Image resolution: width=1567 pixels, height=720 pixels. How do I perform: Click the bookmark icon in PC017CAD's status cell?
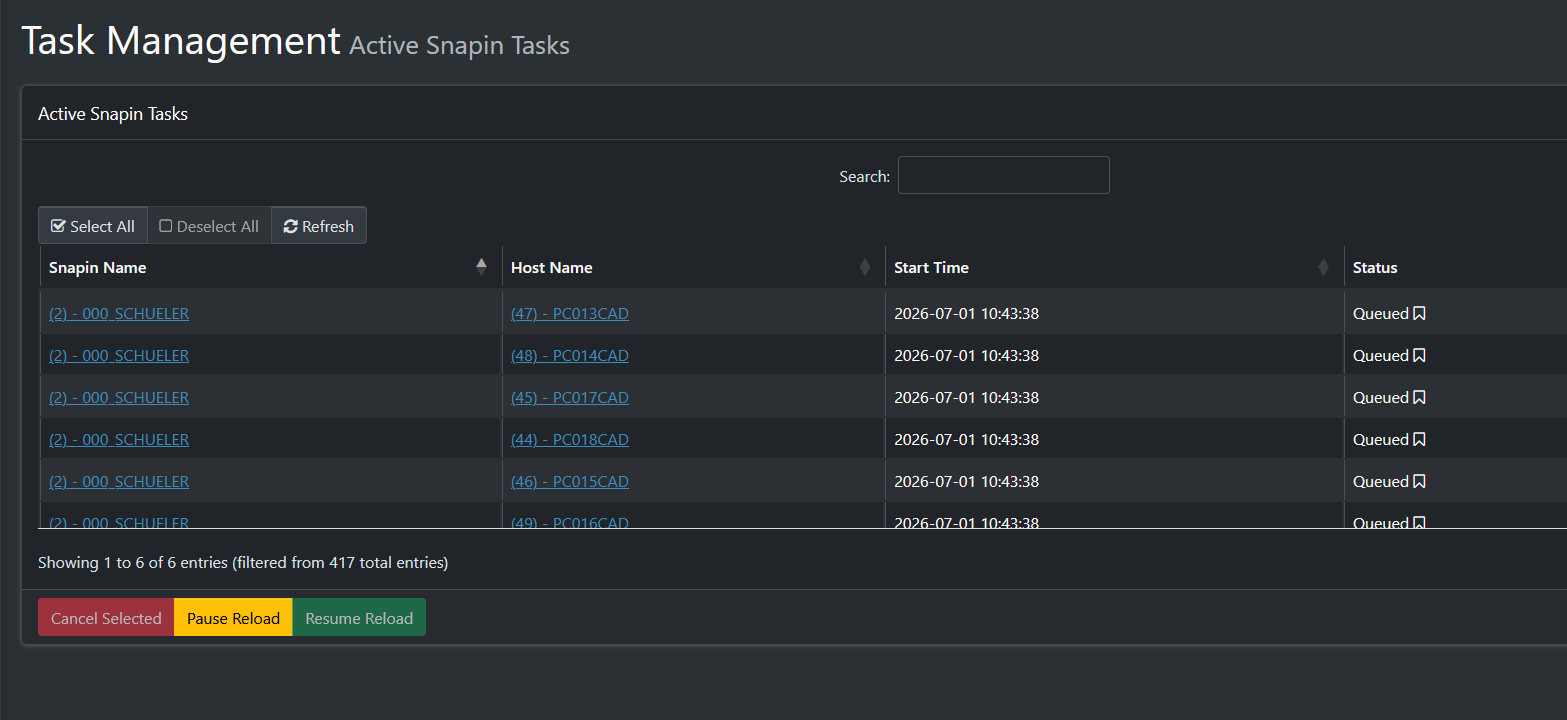pyautogui.click(x=1419, y=398)
